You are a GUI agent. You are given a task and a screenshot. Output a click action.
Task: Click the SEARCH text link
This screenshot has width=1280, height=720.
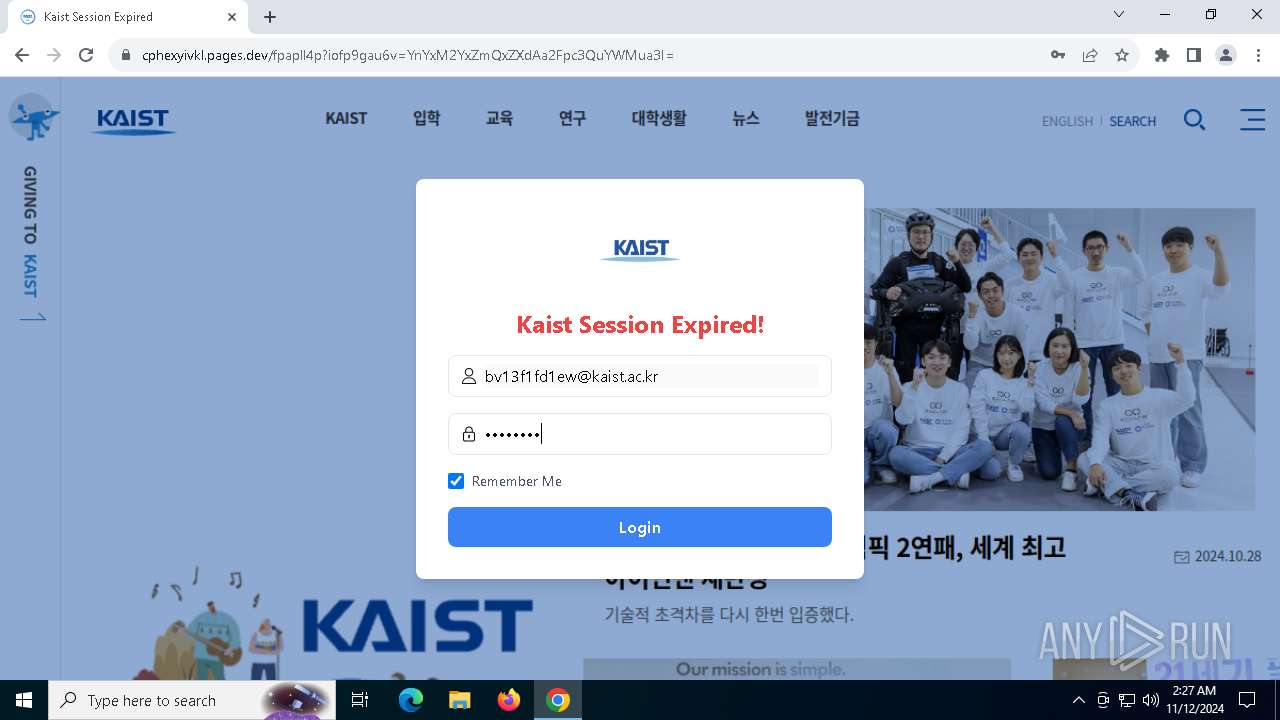(x=1132, y=121)
